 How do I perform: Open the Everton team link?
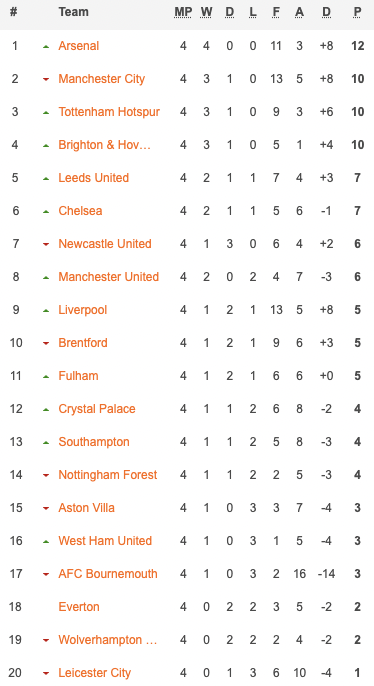[x=79, y=607]
